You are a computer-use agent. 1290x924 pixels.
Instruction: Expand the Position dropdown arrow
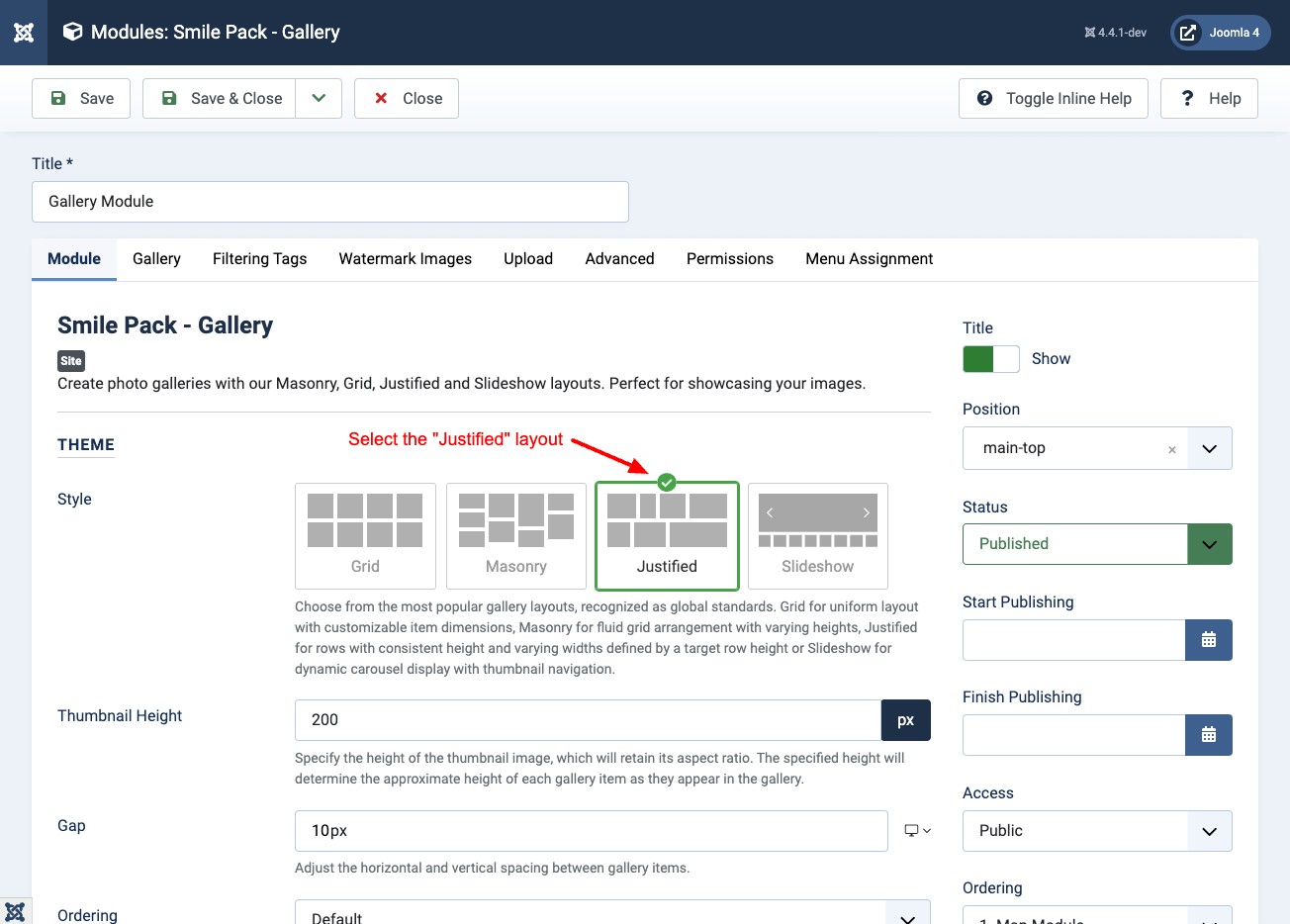1209,448
